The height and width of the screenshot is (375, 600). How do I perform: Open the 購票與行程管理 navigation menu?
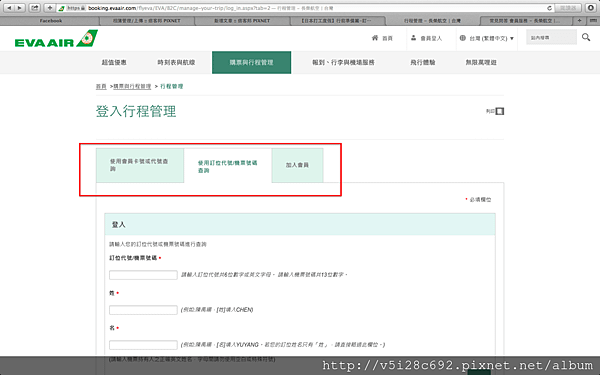251,62
